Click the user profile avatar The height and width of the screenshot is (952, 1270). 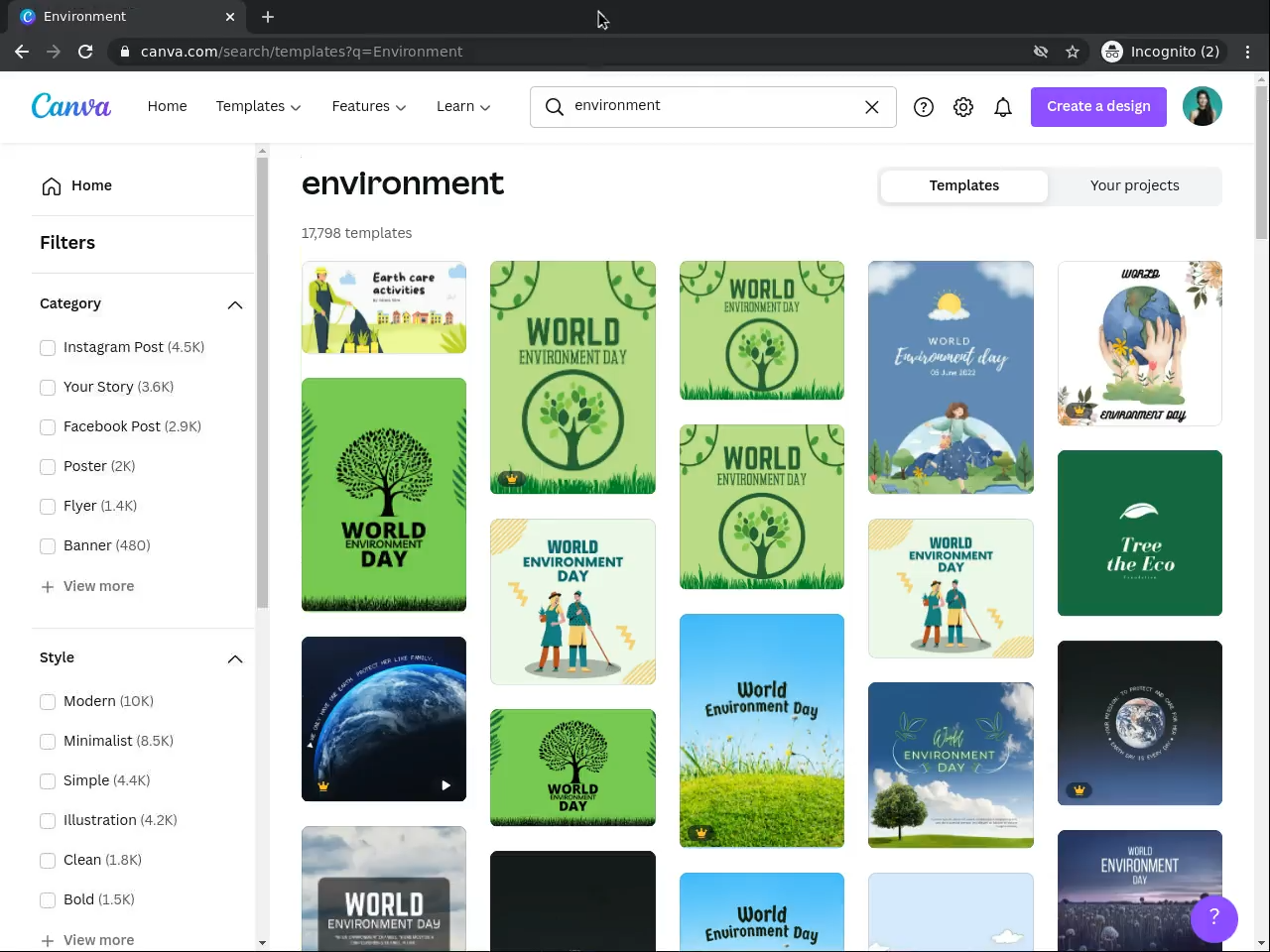pyautogui.click(x=1202, y=106)
